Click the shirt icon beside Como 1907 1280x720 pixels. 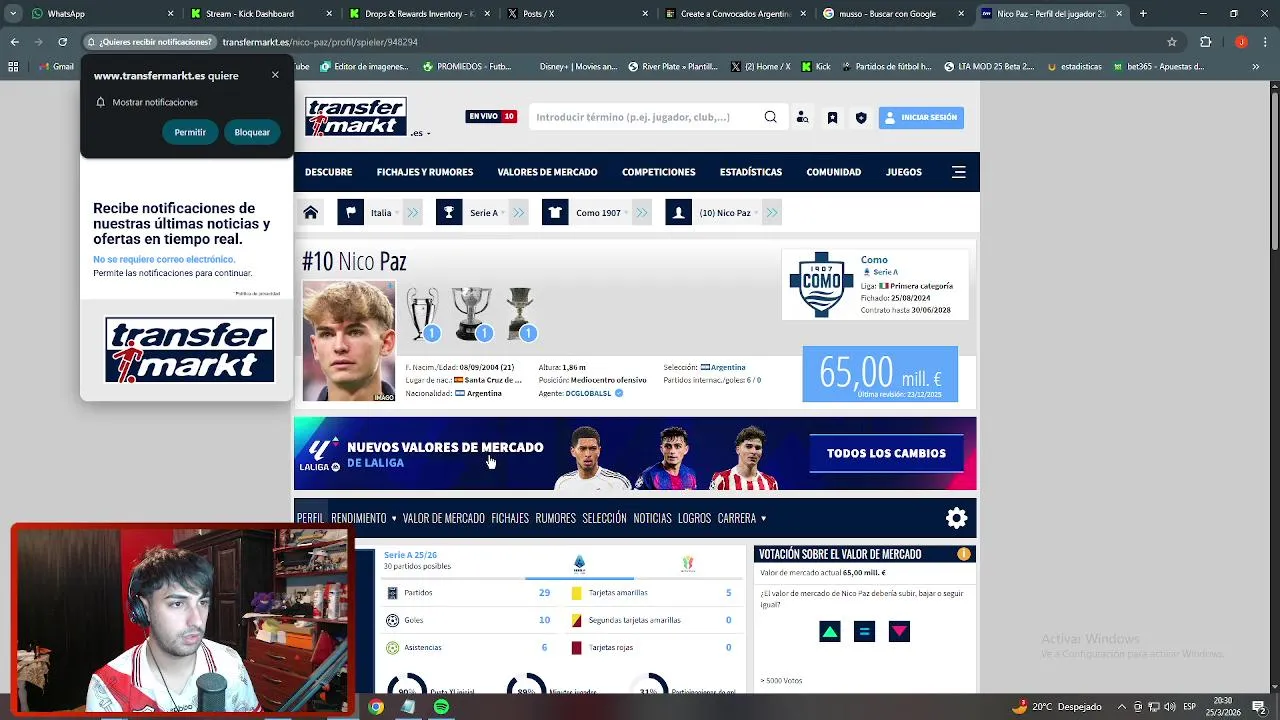[x=555, y=212]
